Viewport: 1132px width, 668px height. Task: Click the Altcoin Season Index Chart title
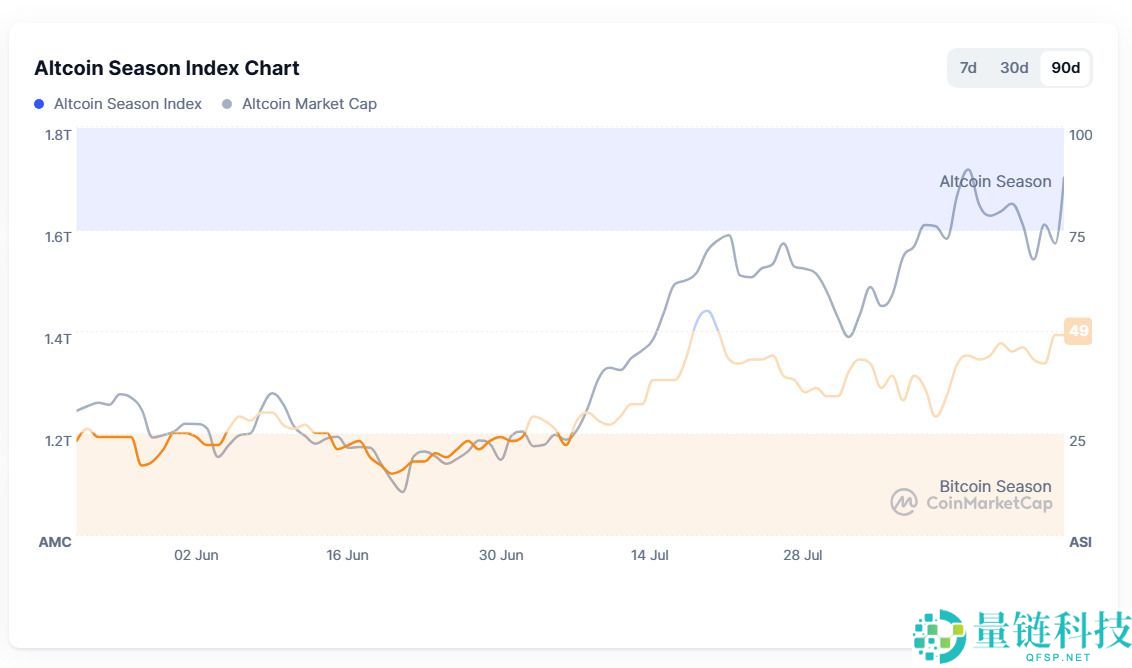click(167, 68)
